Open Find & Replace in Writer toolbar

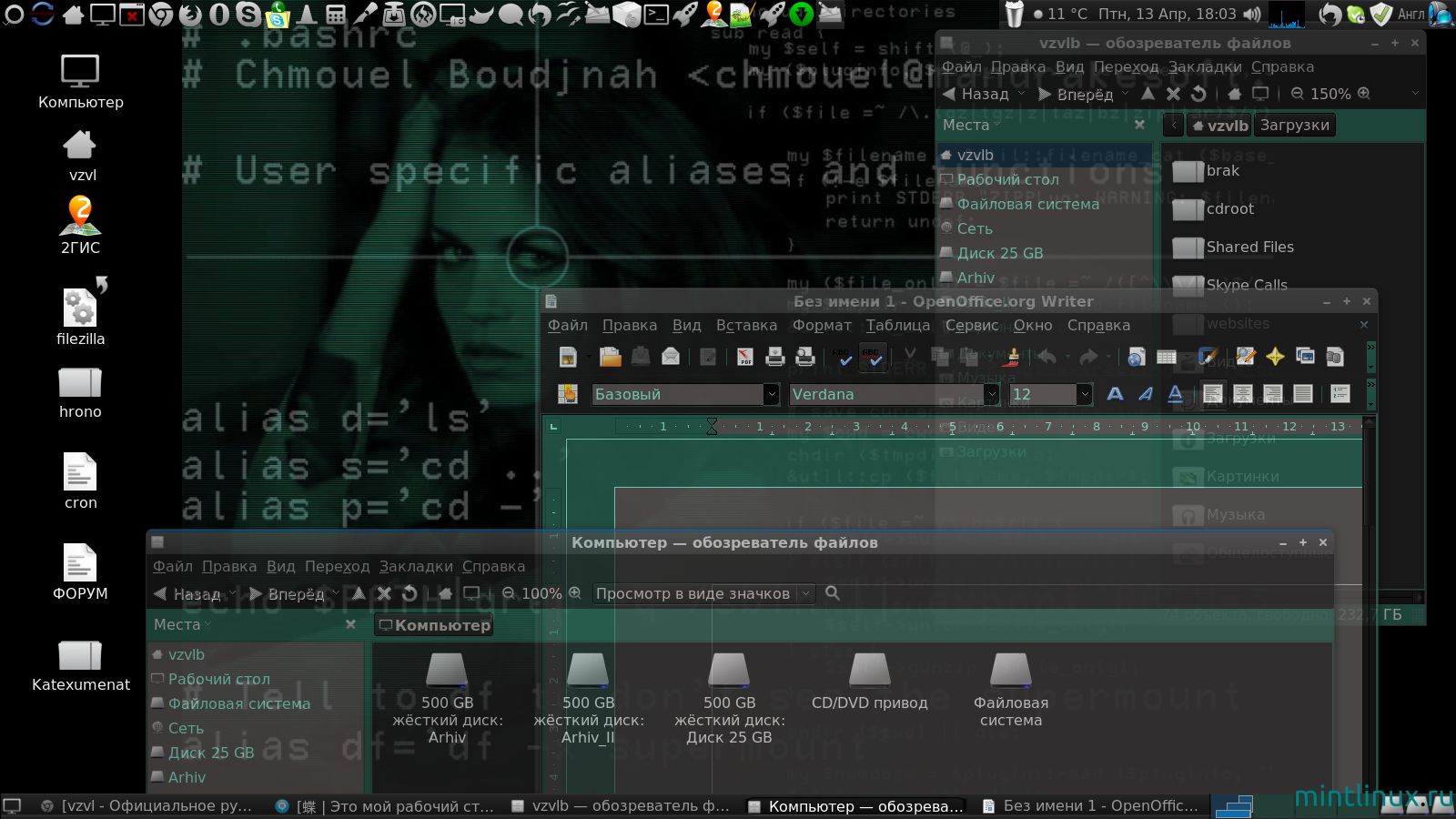pos(1246,358)
